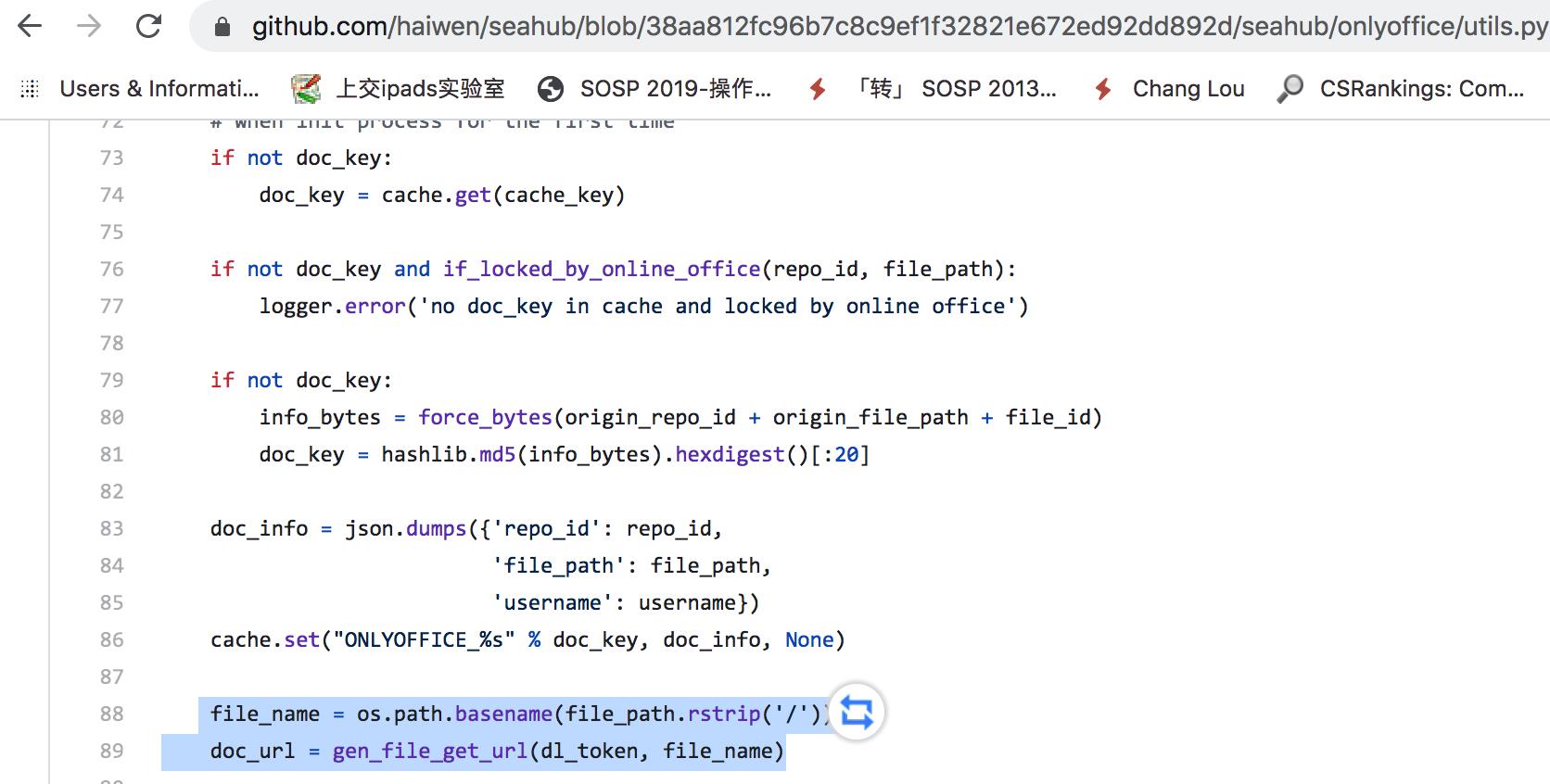The image size is (1550, 784).
Task: Open 「转」SOSP 2013 bookmark
Action: click(x=932, y=89)
